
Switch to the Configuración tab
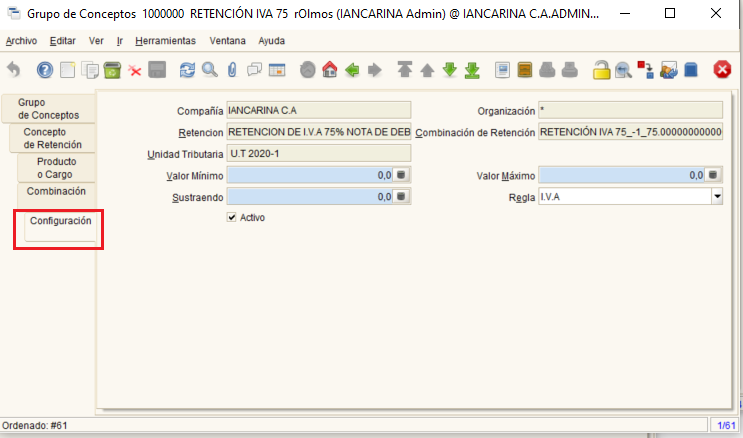tap(61, 227)
